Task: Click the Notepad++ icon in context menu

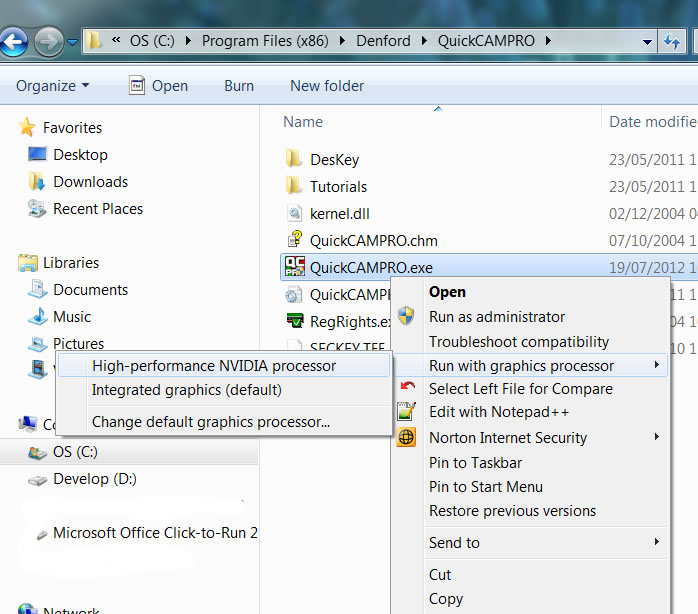Action: click(x=406, y=412)
